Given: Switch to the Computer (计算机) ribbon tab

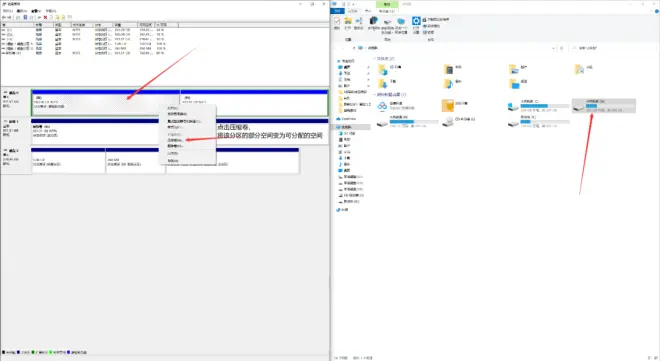Looking at the screenshot, I should pos(353,11).
